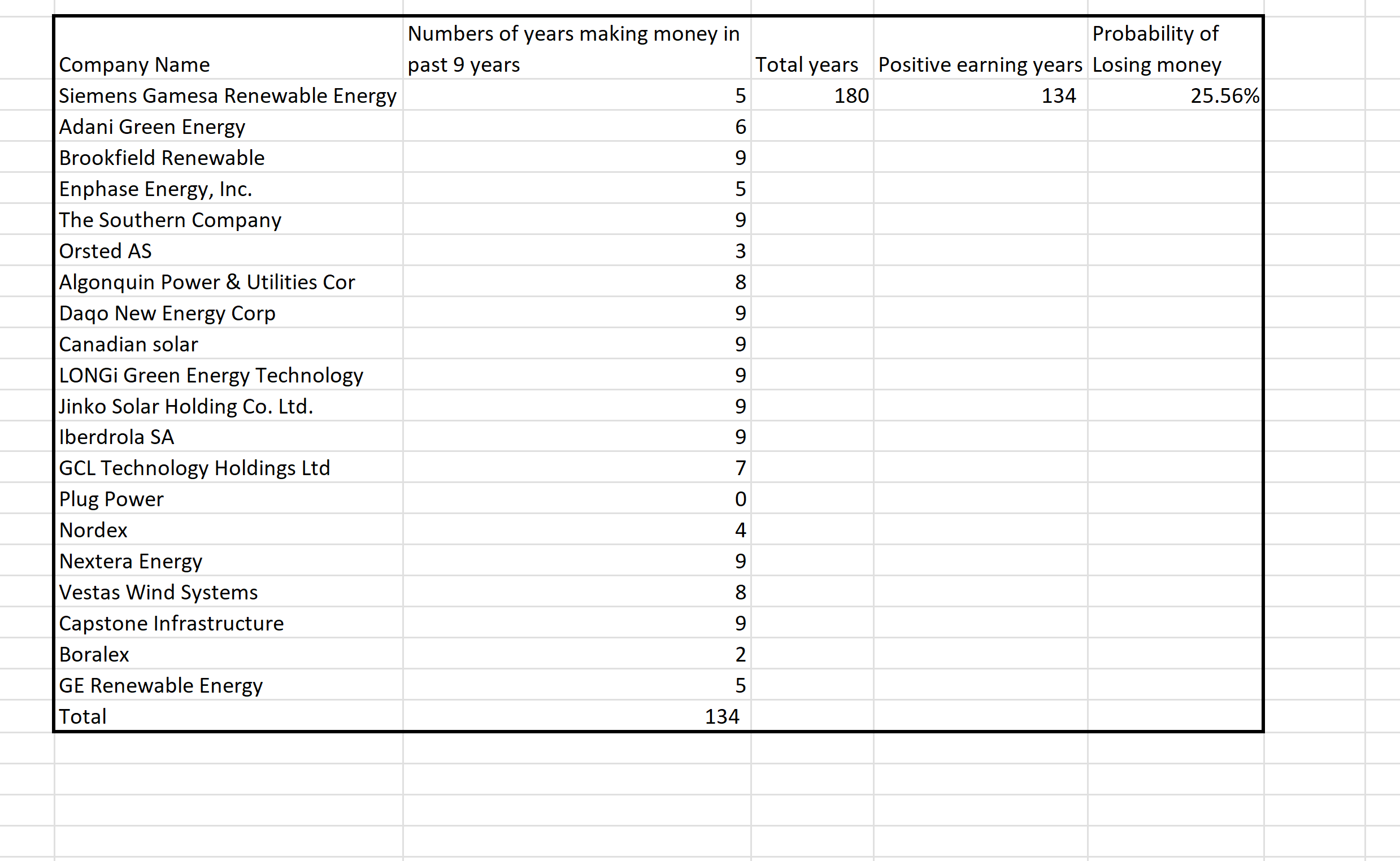Image resolution: width=1400 pixels, height=861 pixels.
Task: Click the years value 5 for Enphase Energy
Action: pyautogui.click(x=577, y=188)
